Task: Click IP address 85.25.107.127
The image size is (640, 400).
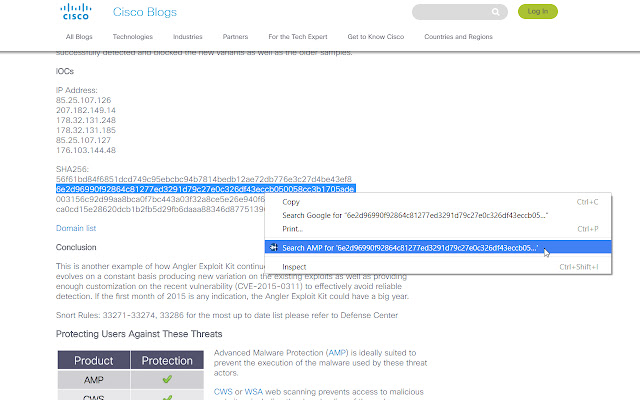Action: point(83,140)
